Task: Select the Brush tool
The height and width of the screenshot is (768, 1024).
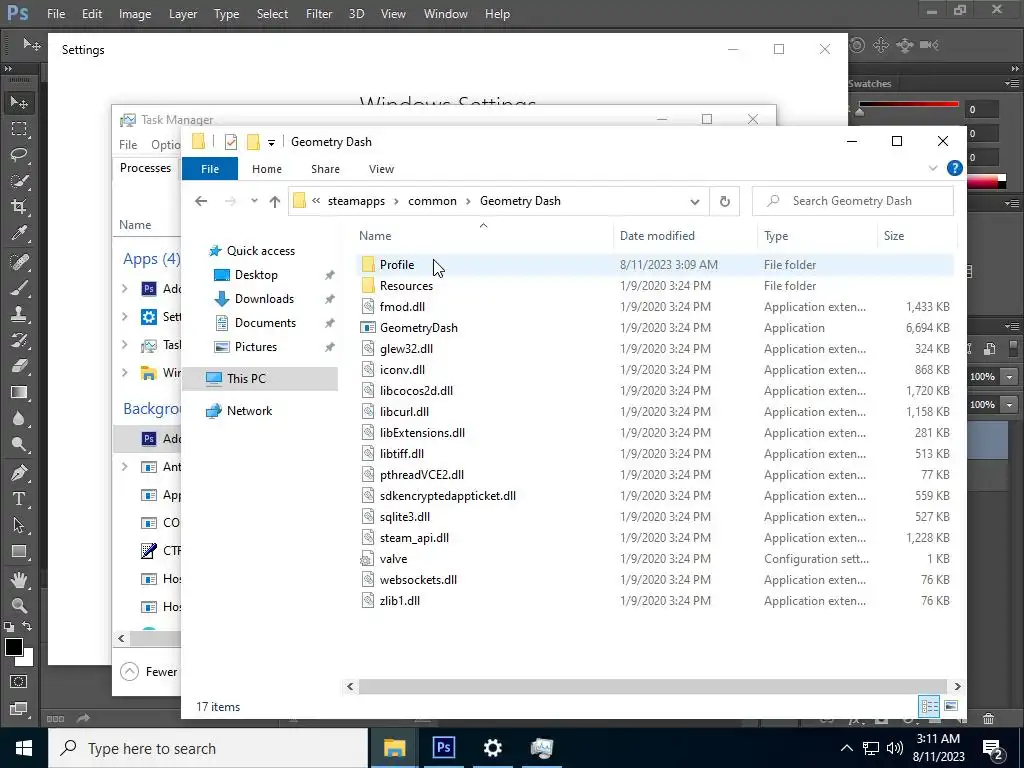Action: point(19,288)
